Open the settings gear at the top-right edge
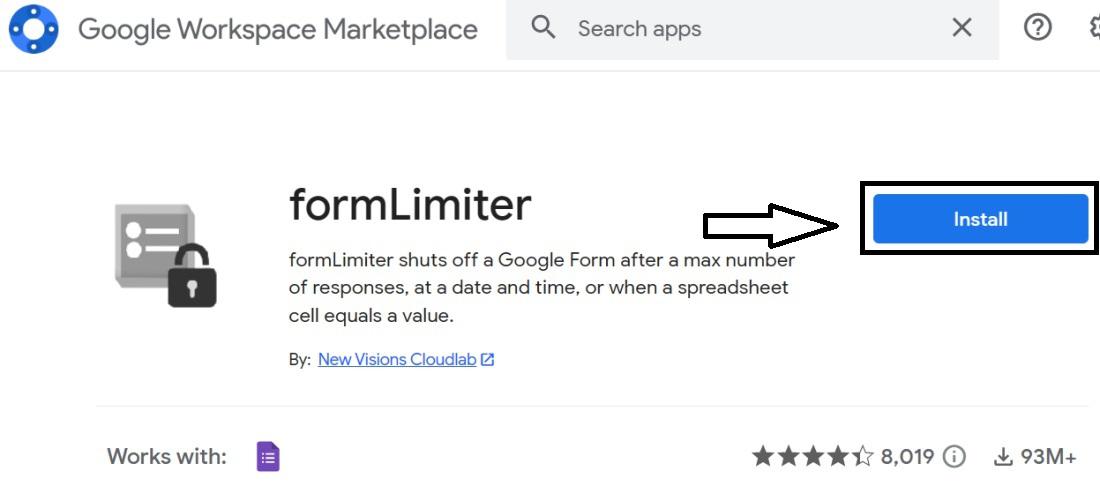Image resolution: width=1100 pixels, height=501 pixels. pyautogui.click(x=1094, y=28)
